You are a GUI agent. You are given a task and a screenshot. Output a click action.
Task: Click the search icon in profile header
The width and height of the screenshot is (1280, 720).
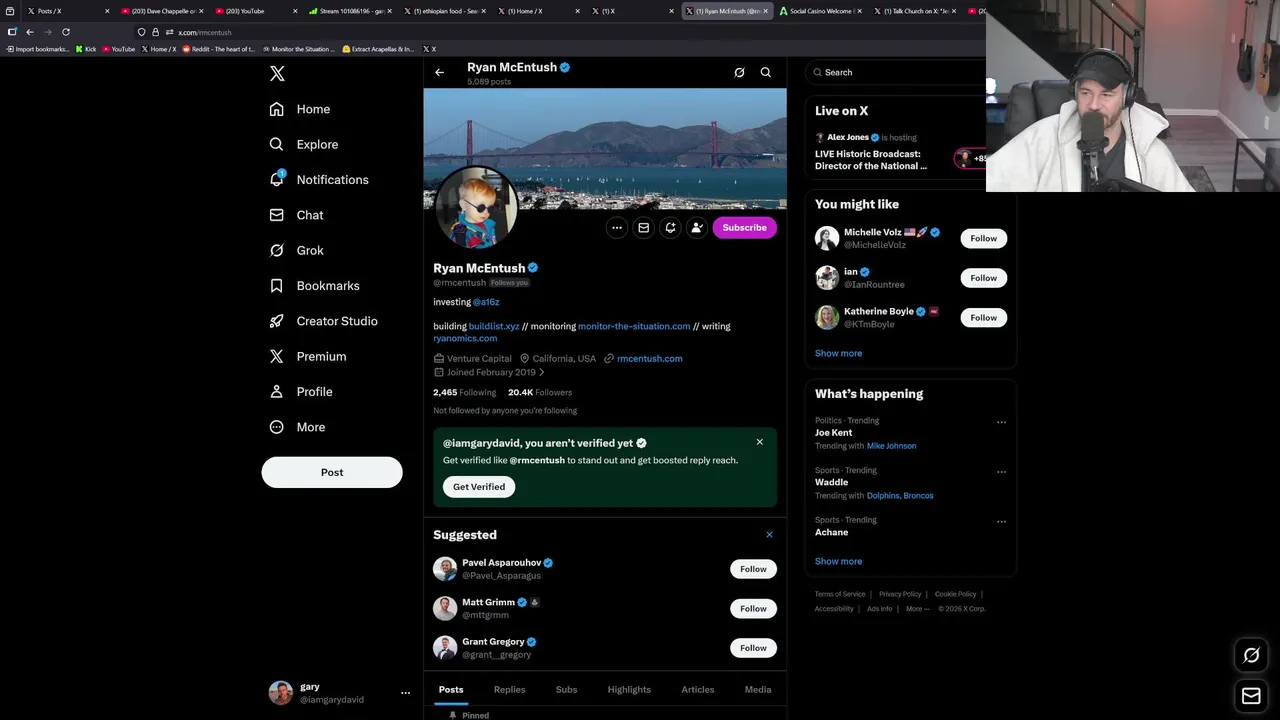tap(766, 72)
